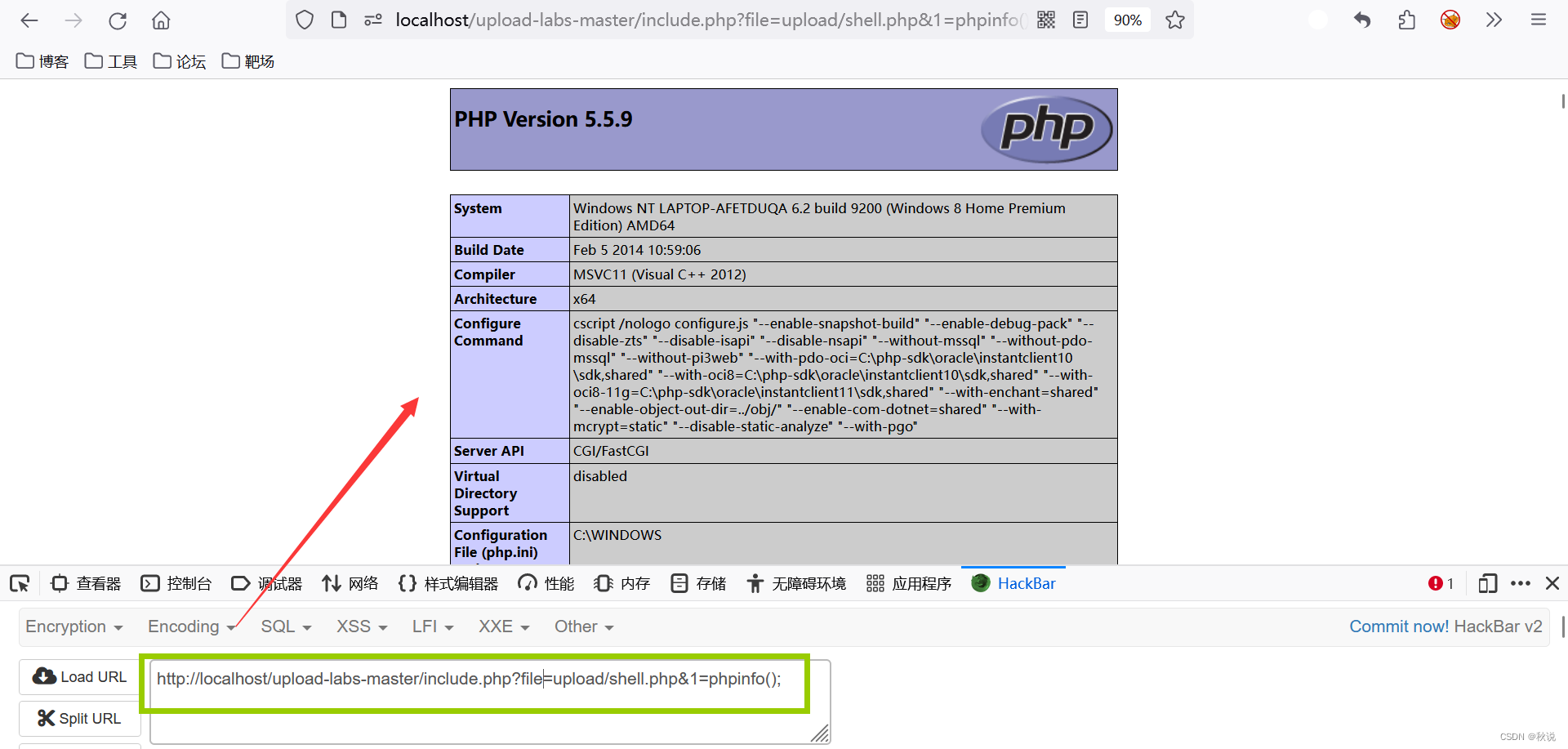Switch to 存储 storage tab
The width and height of the screenshot is (1568, 749).
tap(698, 583)
